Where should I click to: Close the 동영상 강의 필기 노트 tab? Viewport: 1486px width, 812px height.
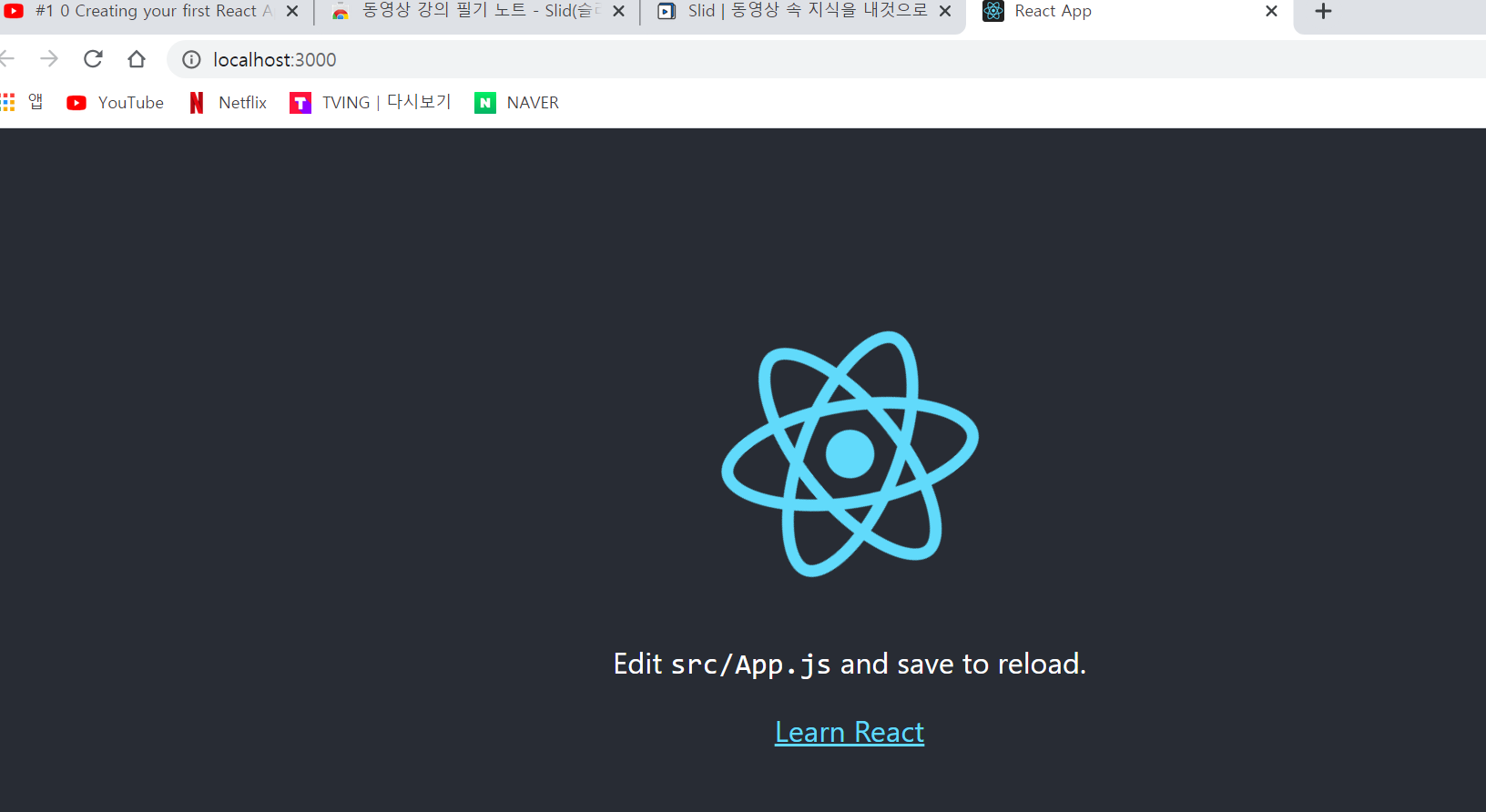618,12
